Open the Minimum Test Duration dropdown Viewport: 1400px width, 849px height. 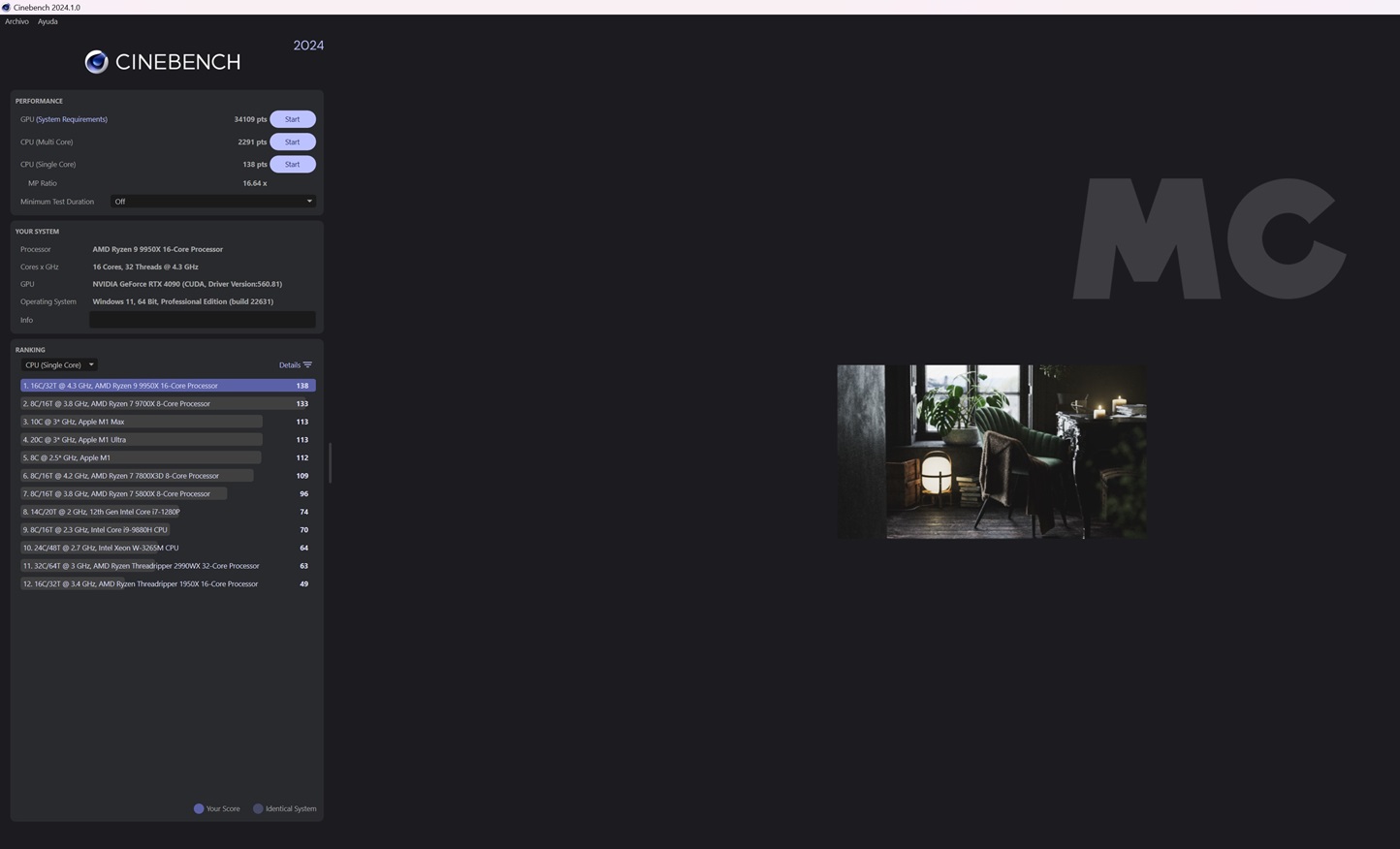[213, 202]
